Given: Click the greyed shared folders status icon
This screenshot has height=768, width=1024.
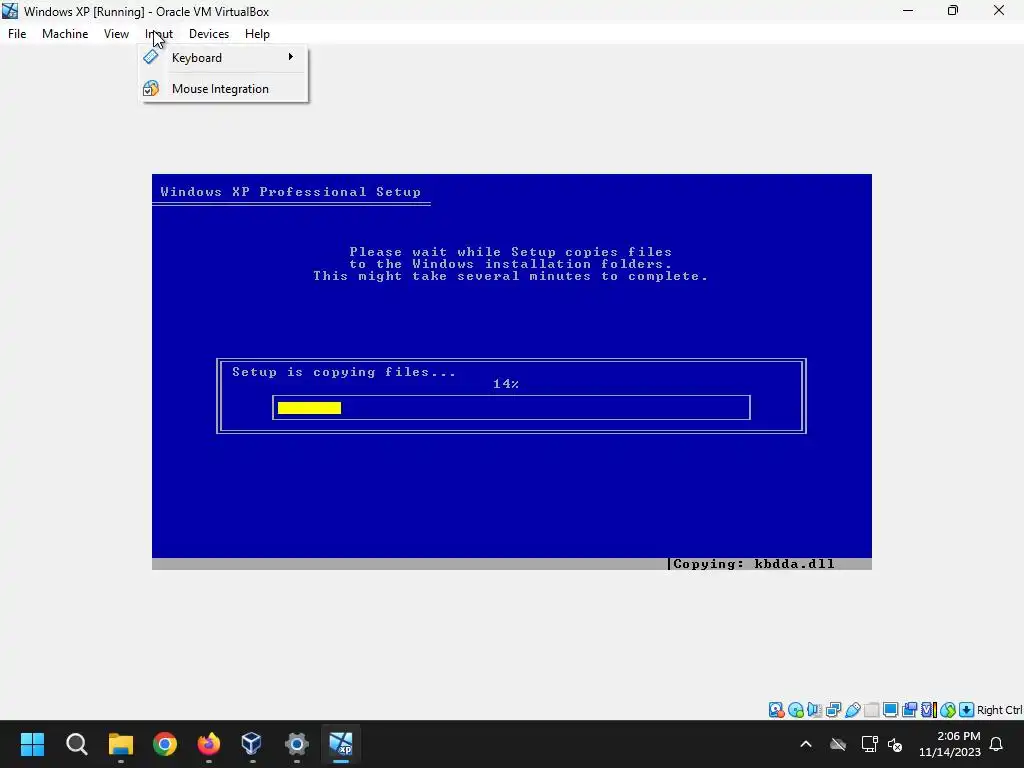Looking at the screenshot, I should [x=871, y=710].
